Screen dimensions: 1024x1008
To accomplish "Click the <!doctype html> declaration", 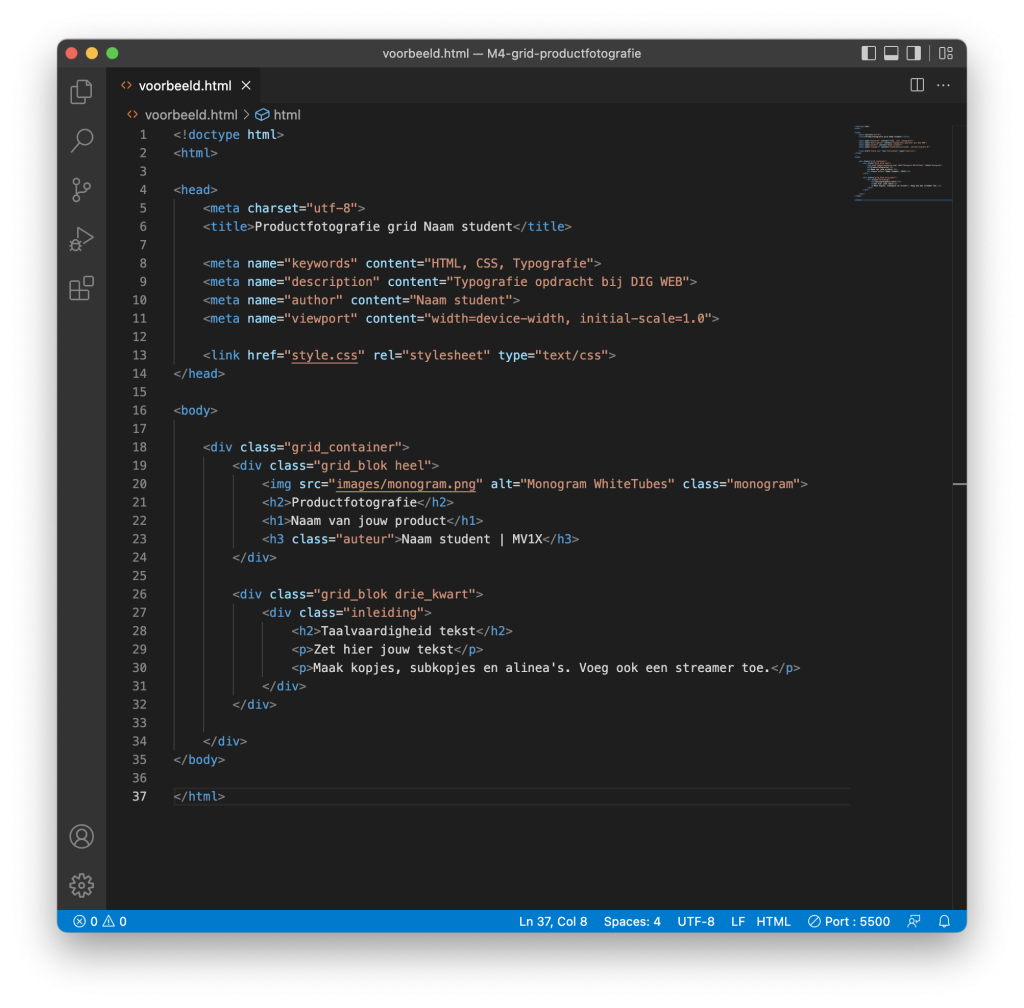I will (x=229, y=134).
